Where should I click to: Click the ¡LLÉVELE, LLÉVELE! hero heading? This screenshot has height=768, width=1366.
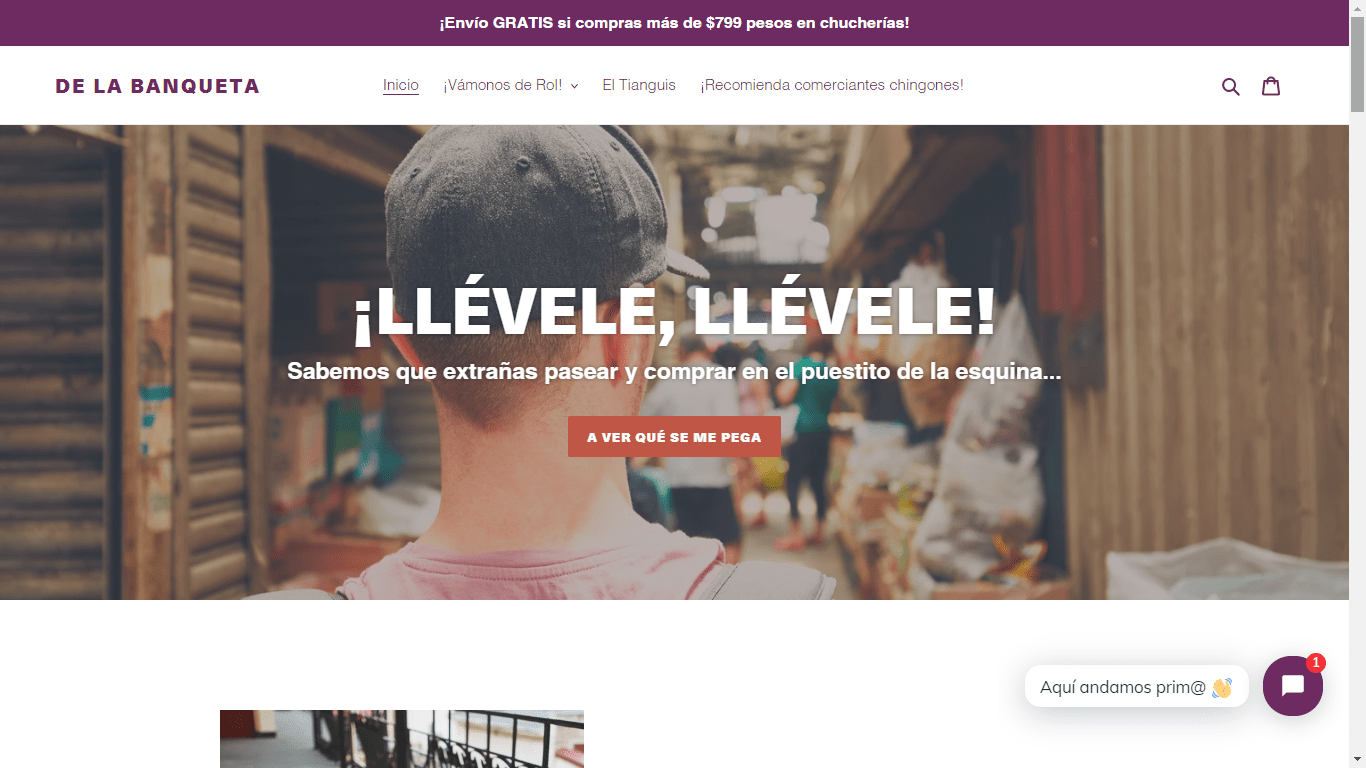coord(675,312)
